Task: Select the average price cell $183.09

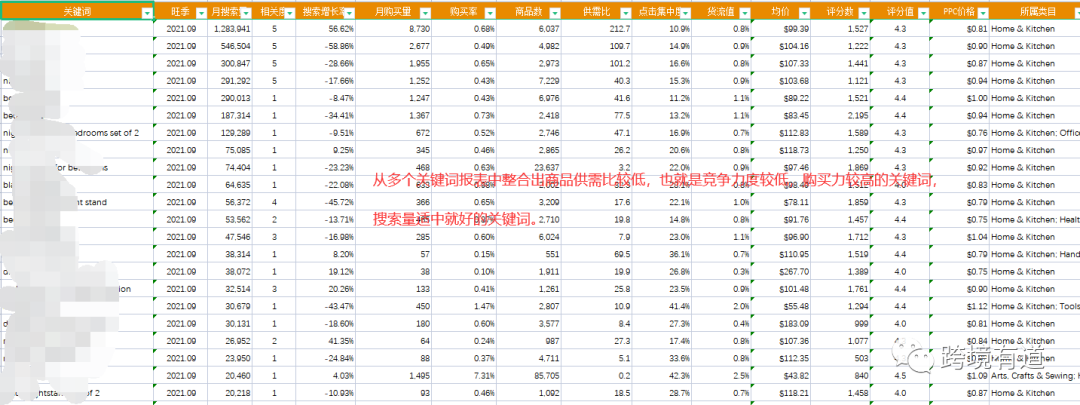Action: (x=781, y=324)
